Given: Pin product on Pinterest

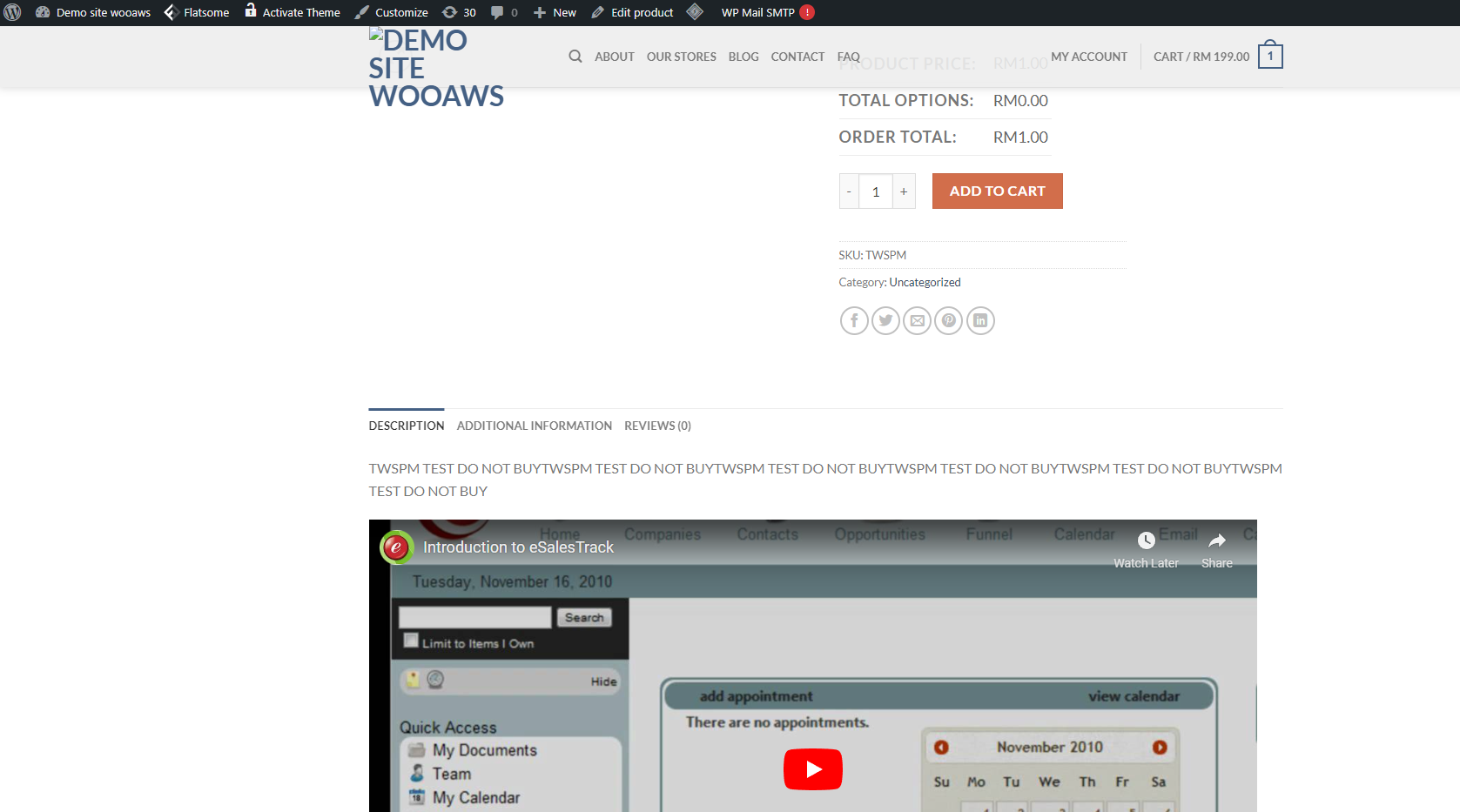Looking at the screenshot, I should [949, 320].
